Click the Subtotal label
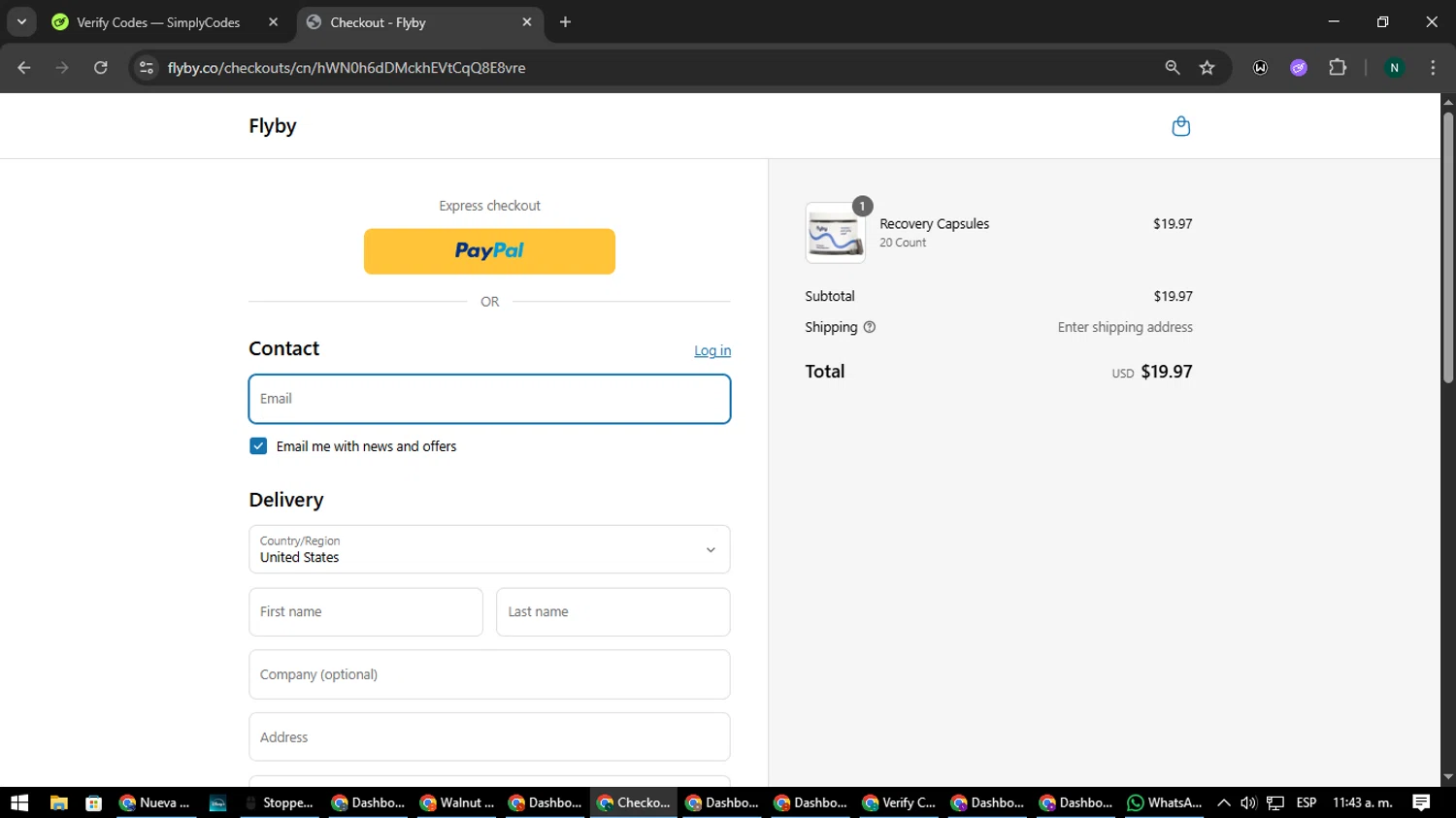Viewport: 1456px width, 818px height. tap(830, 296)
